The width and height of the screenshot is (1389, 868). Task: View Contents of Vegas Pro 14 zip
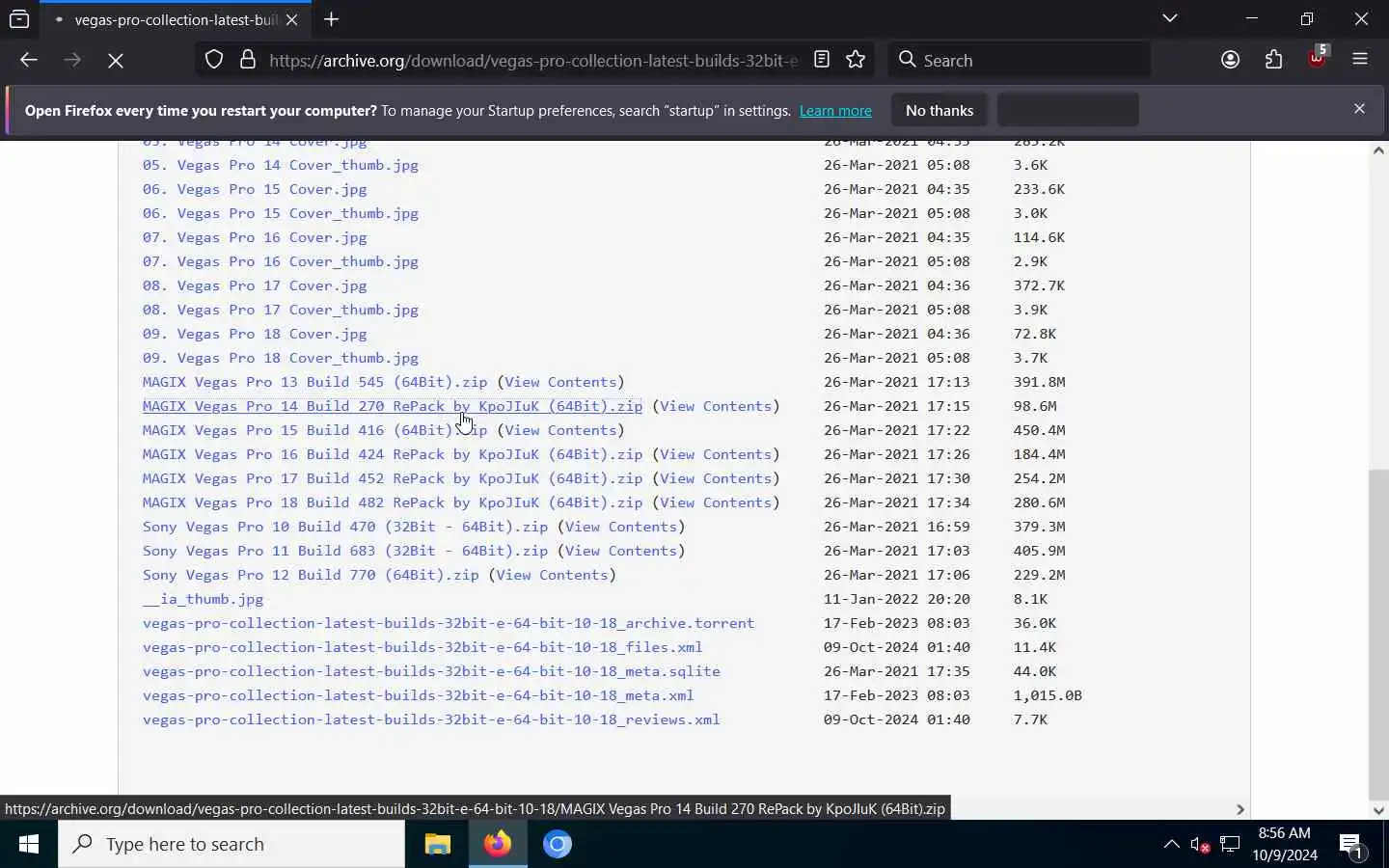pos(716,406)
